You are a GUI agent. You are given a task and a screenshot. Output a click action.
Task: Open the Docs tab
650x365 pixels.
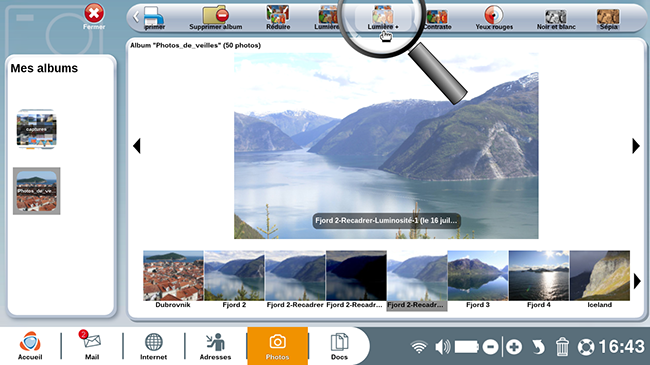[339, 346]
